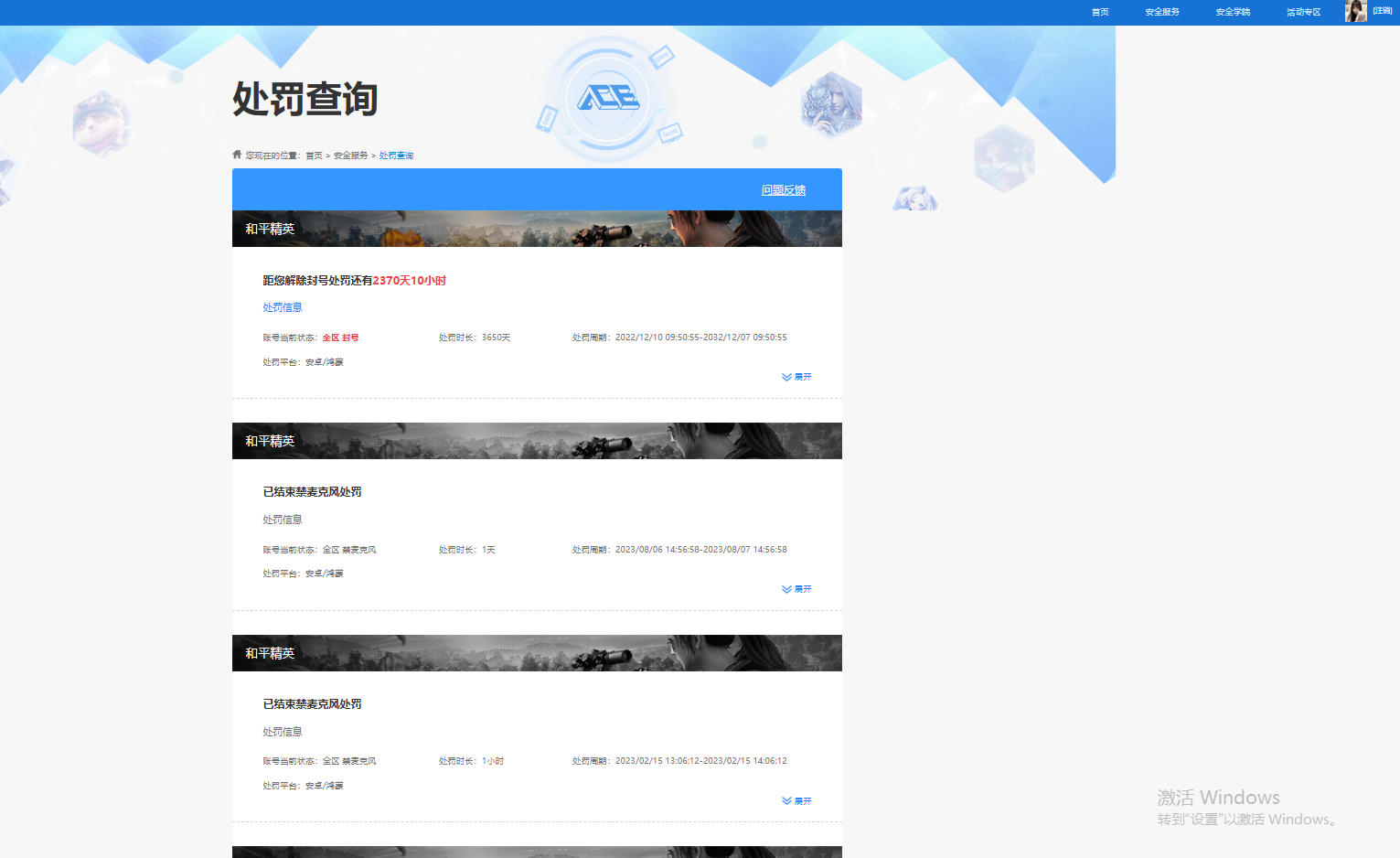This screenshot has height=858, width=1400.
Task: Expand the 1小时 microphone ban record
Action: pyautogui.click(x=796, y=801)
